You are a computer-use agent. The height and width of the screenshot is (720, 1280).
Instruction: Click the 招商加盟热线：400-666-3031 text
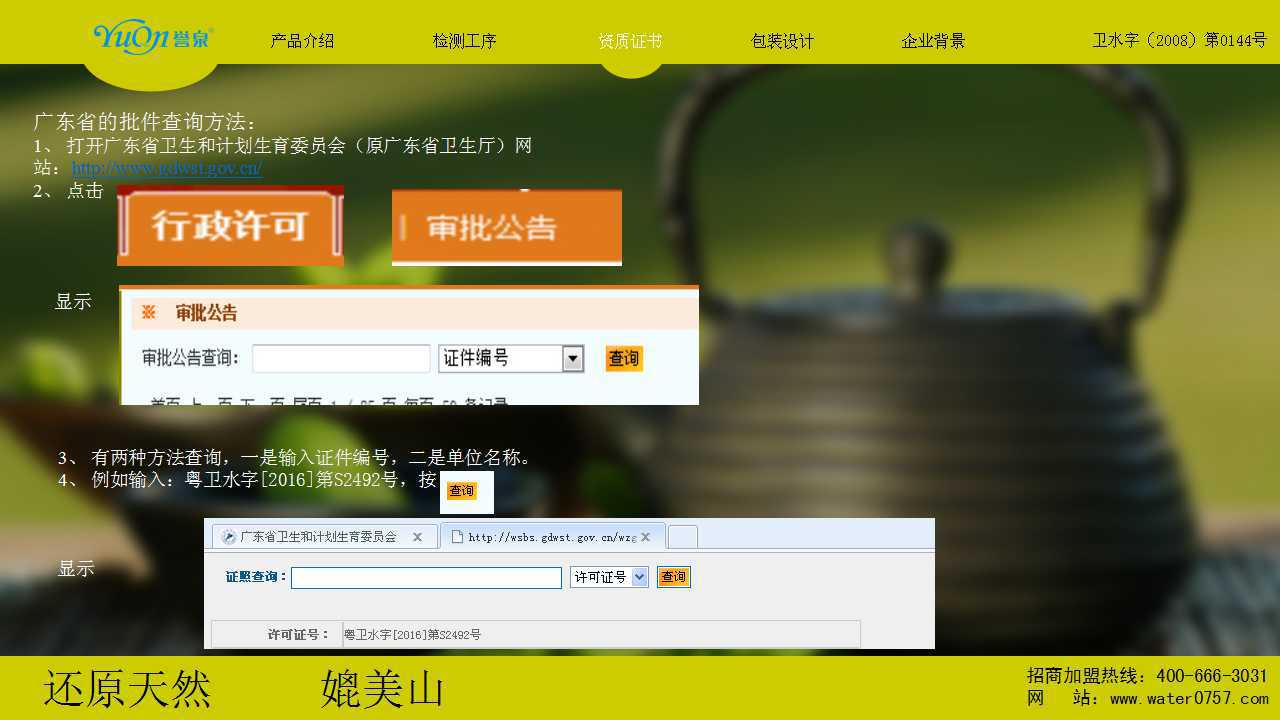tap(1148, 676)
